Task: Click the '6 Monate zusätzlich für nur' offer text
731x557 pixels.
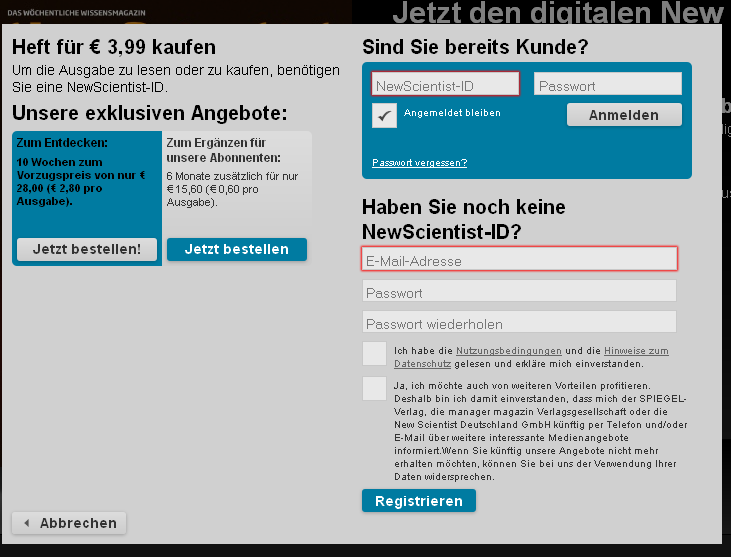Action: (232, 189)
